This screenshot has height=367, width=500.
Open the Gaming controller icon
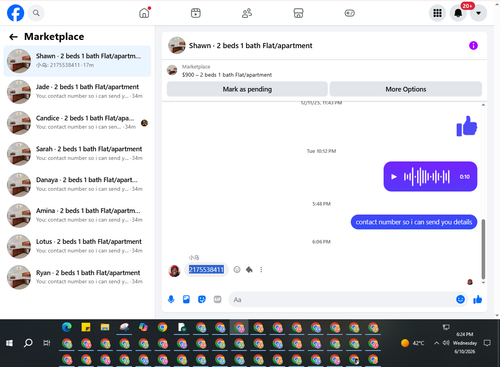[x=350, y=13]
